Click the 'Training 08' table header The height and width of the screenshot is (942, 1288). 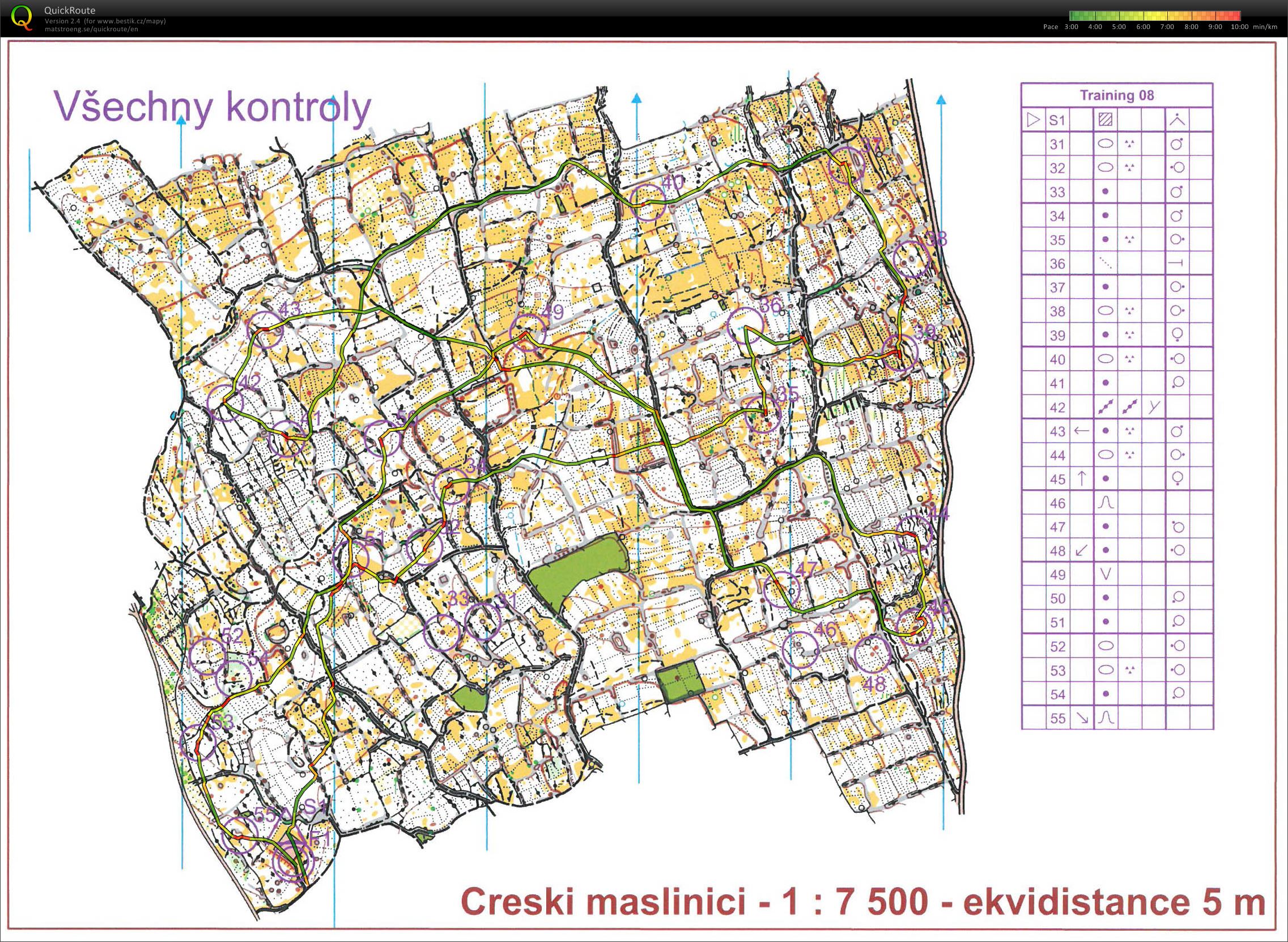[1116, 95]
